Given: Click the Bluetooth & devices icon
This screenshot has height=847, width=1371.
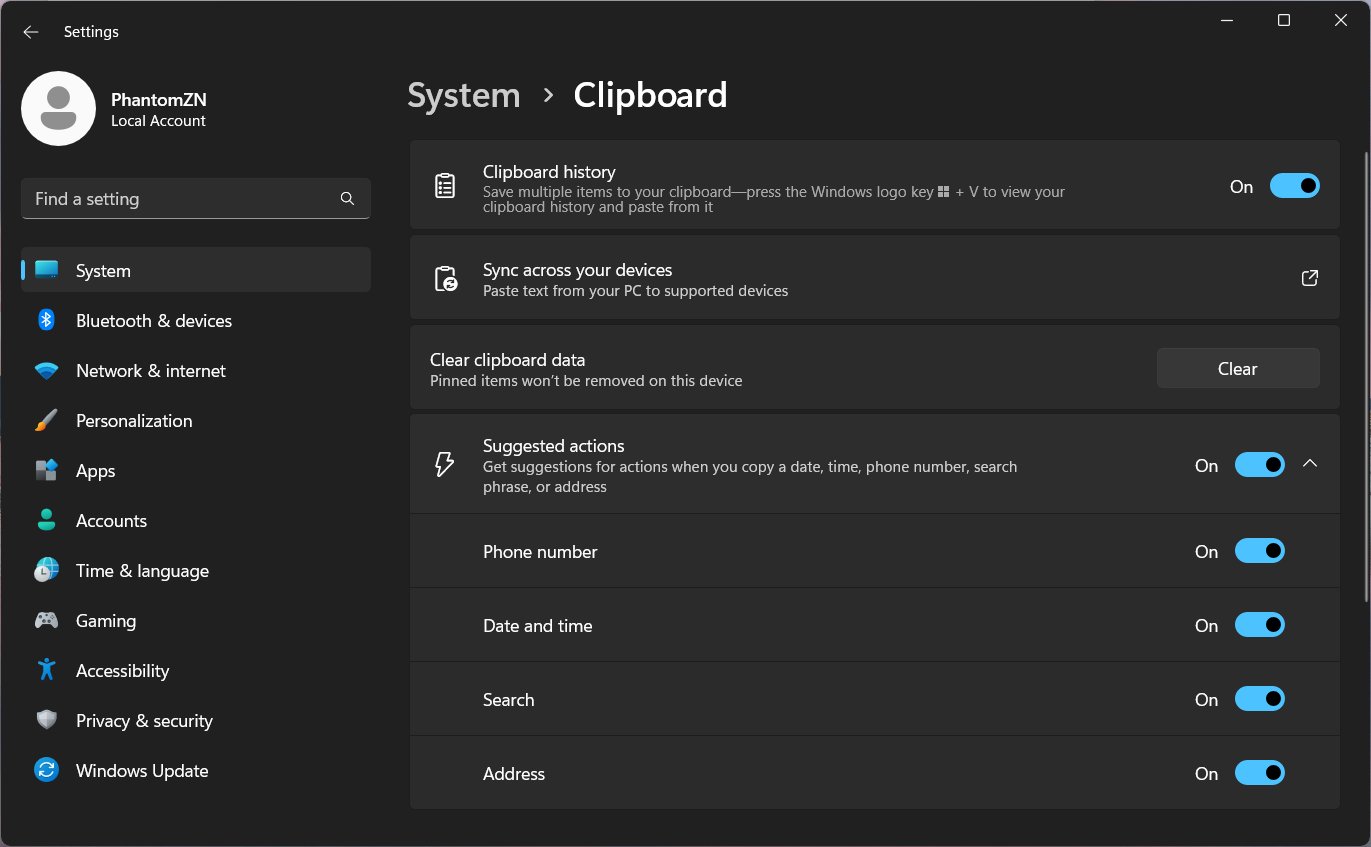Looking at the screenshot, I should [46, 320].
